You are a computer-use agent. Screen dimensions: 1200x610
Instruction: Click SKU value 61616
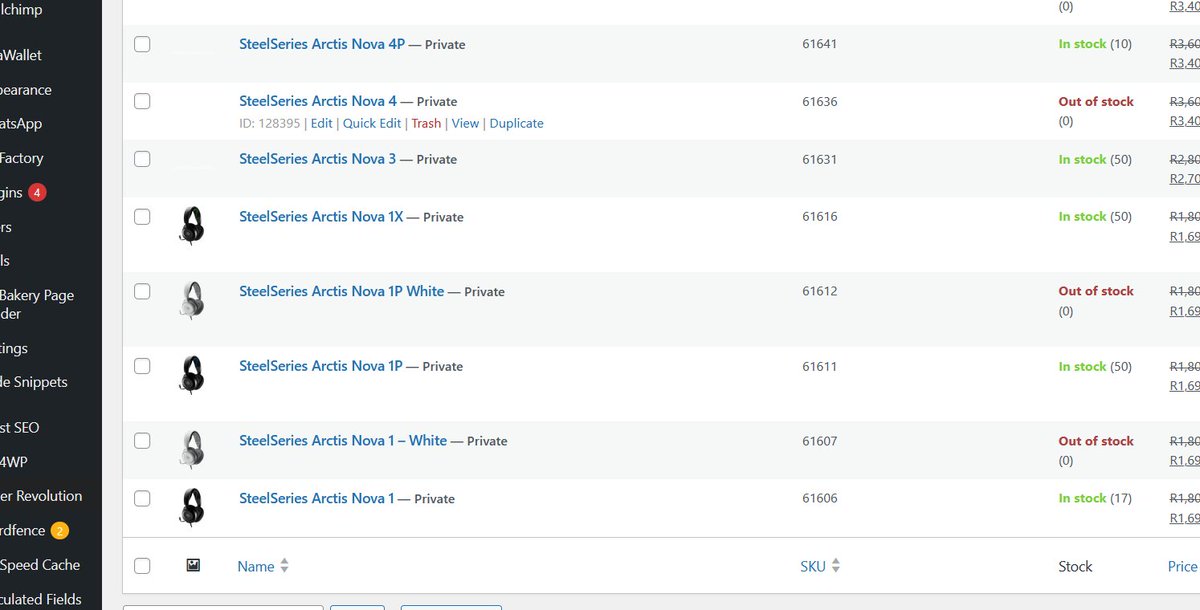click(x=819, y=216)
